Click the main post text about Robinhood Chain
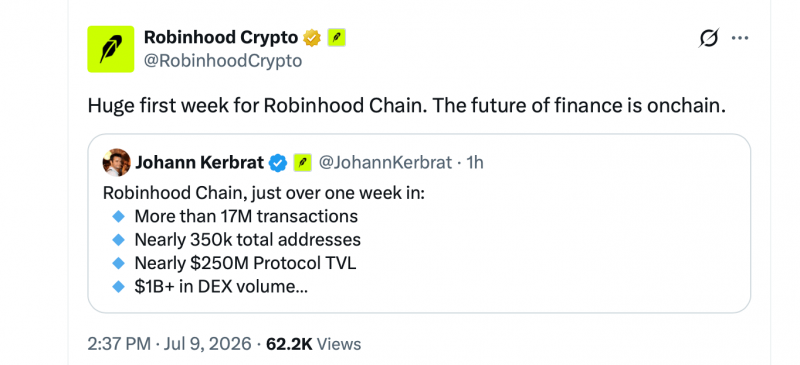The height and width of the screenshot is (365, 800). 407,106
